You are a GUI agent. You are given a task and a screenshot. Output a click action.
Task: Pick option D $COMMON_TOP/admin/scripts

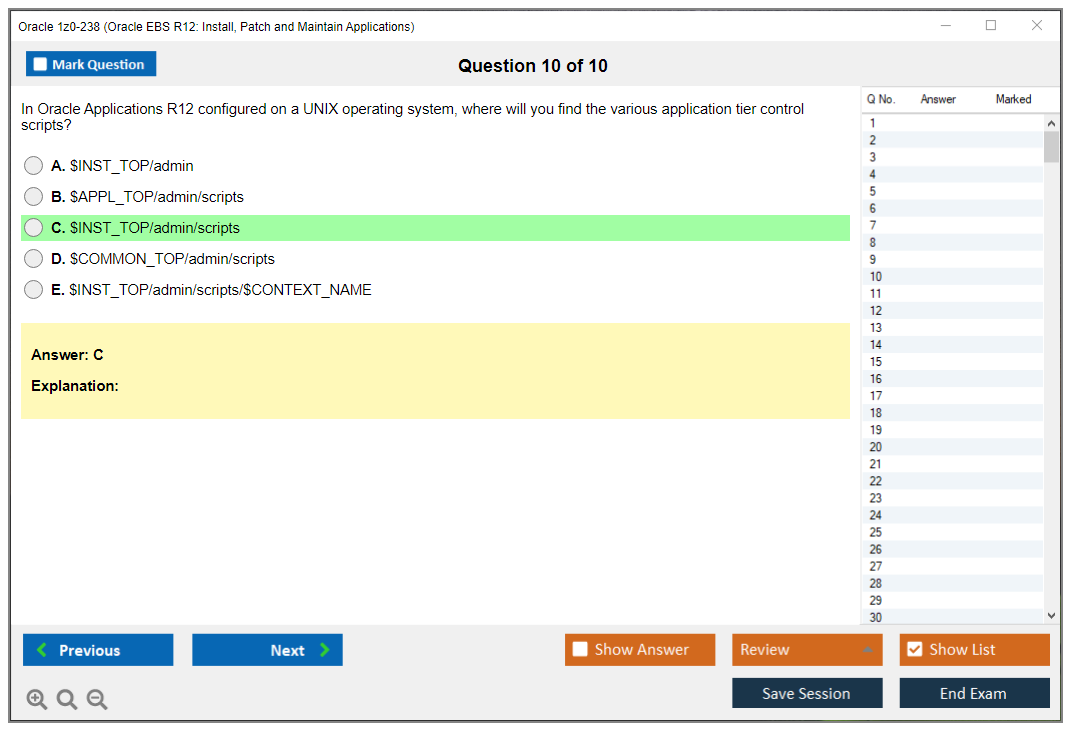34,259
